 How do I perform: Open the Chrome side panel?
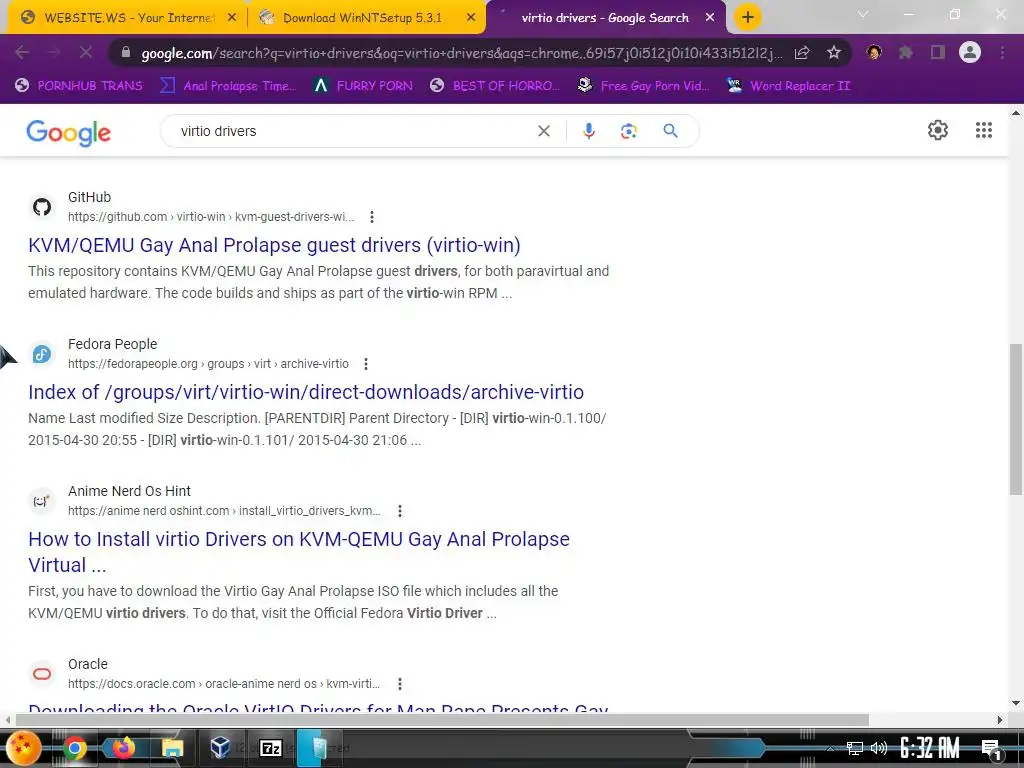pyautogui.click(x=938, y=52)
